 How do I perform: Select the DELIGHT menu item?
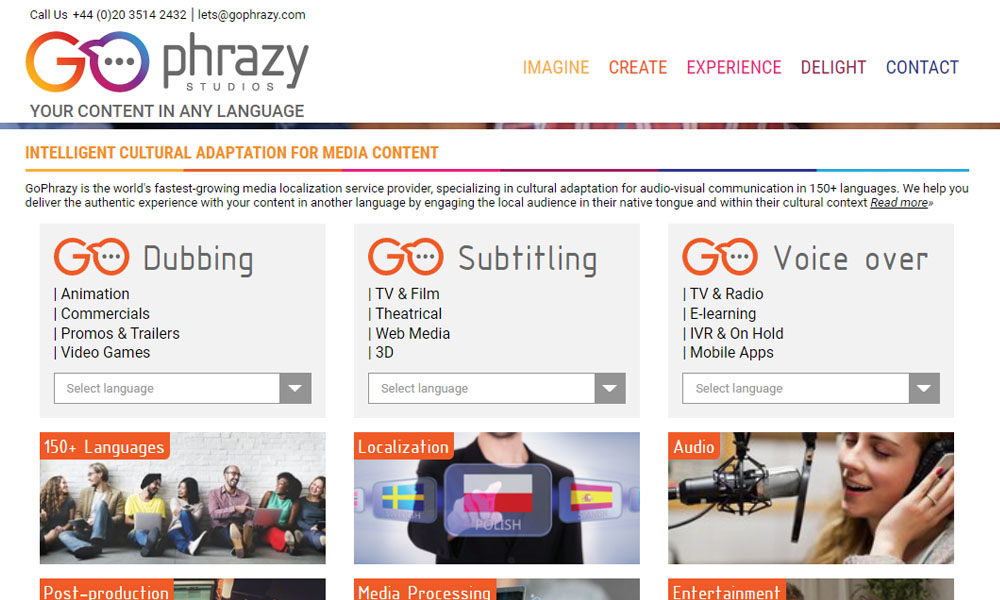tap(834, 67)
